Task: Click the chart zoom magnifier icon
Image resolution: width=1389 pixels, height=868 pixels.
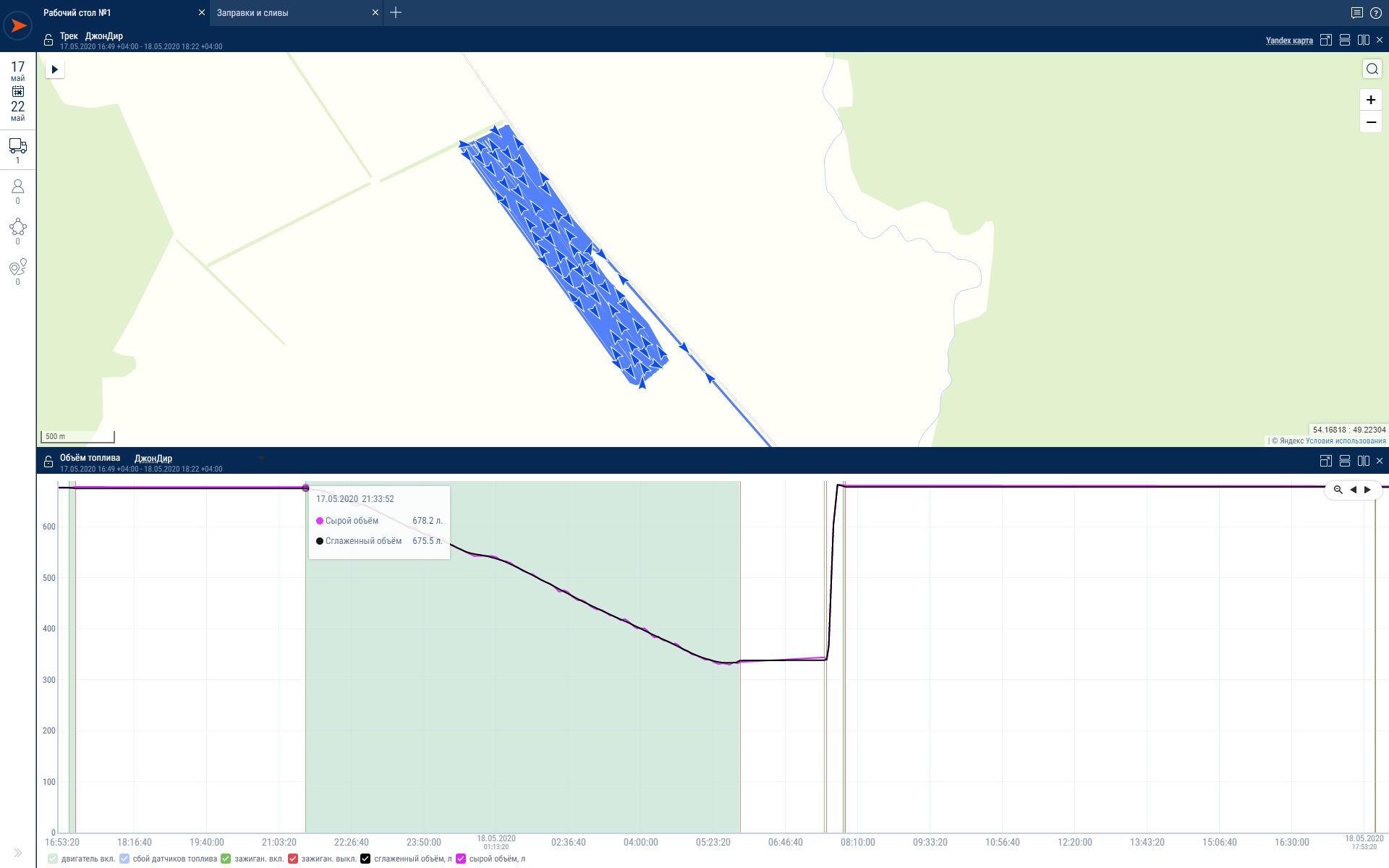Action: coord(1338,490)
